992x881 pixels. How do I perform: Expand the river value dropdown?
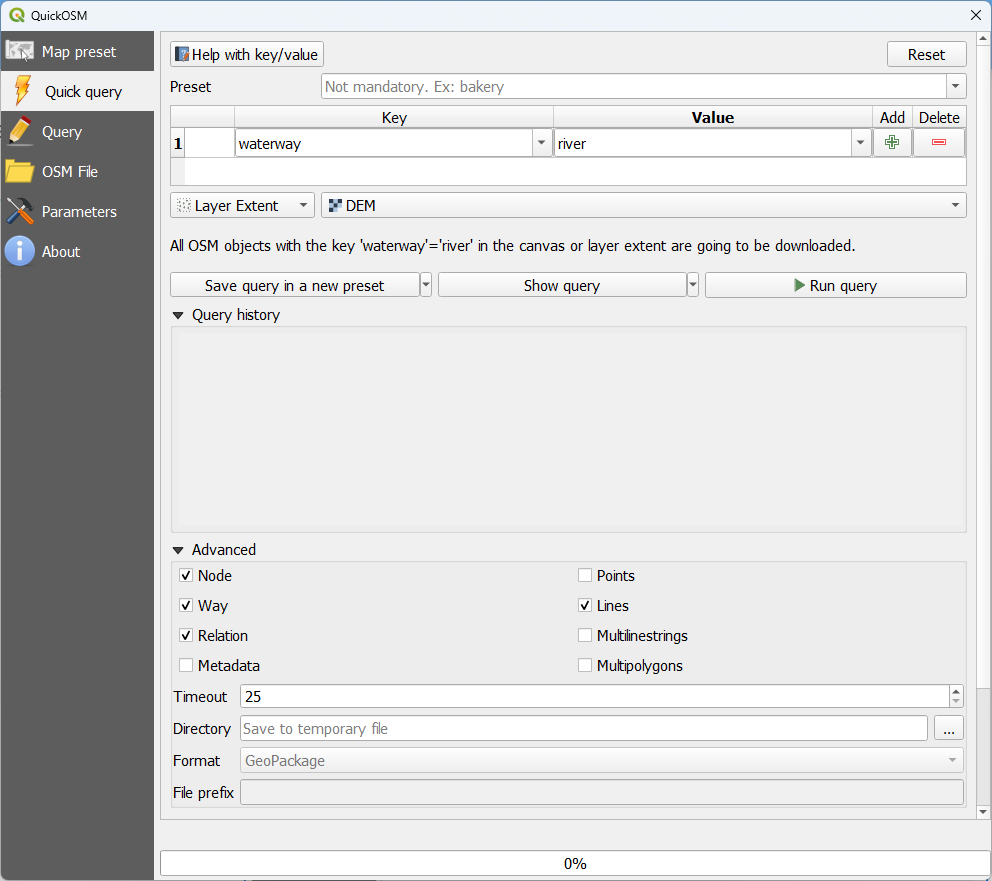(x=860, y=142)
